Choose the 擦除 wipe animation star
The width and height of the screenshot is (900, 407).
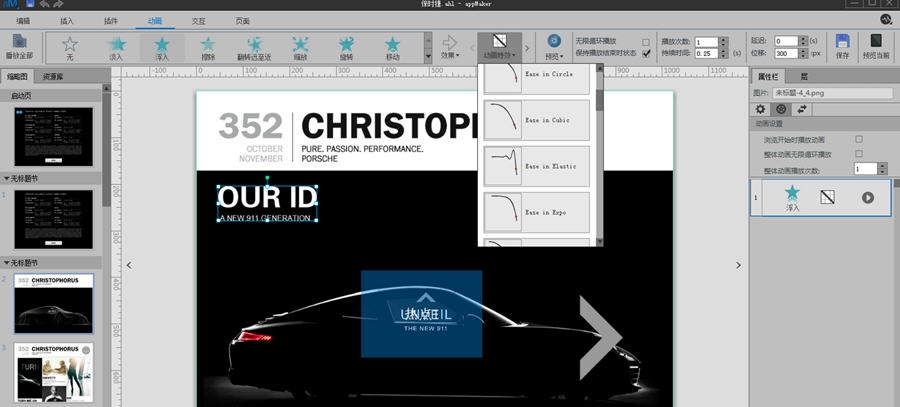click(208, 44)
